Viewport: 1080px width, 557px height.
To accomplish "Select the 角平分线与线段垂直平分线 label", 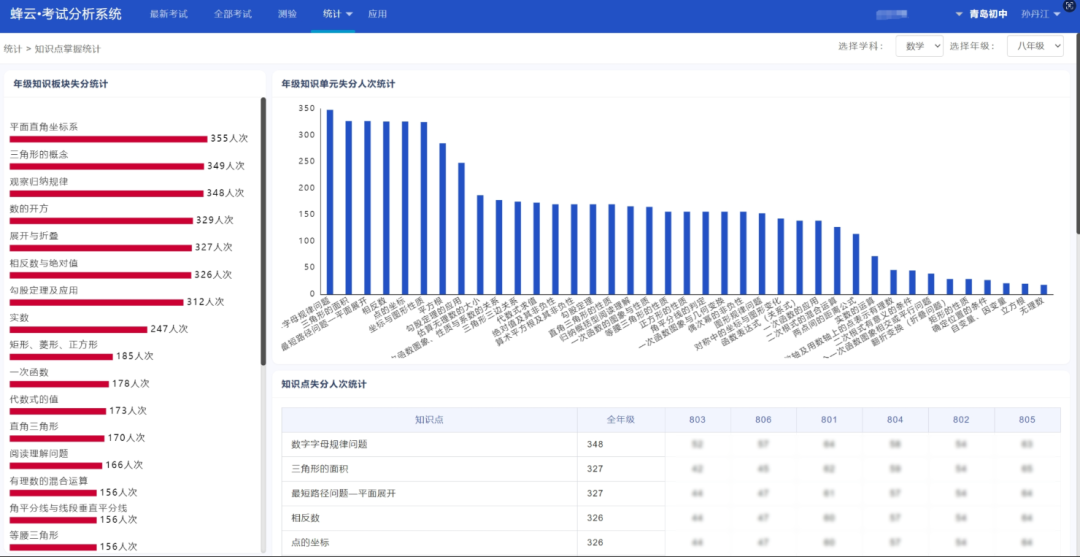I will 68,508.
